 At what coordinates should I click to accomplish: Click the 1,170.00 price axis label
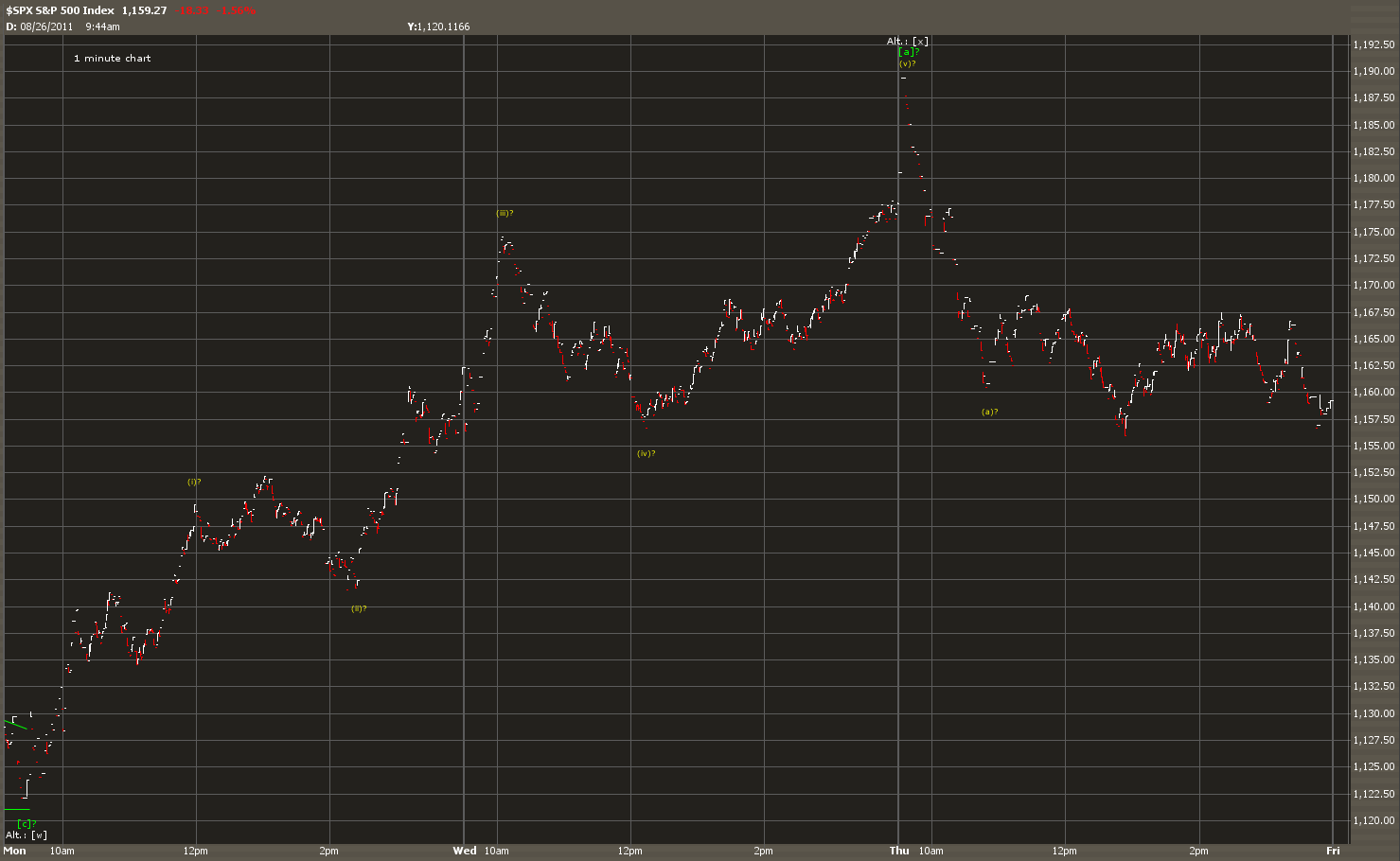click(1374, 285)
